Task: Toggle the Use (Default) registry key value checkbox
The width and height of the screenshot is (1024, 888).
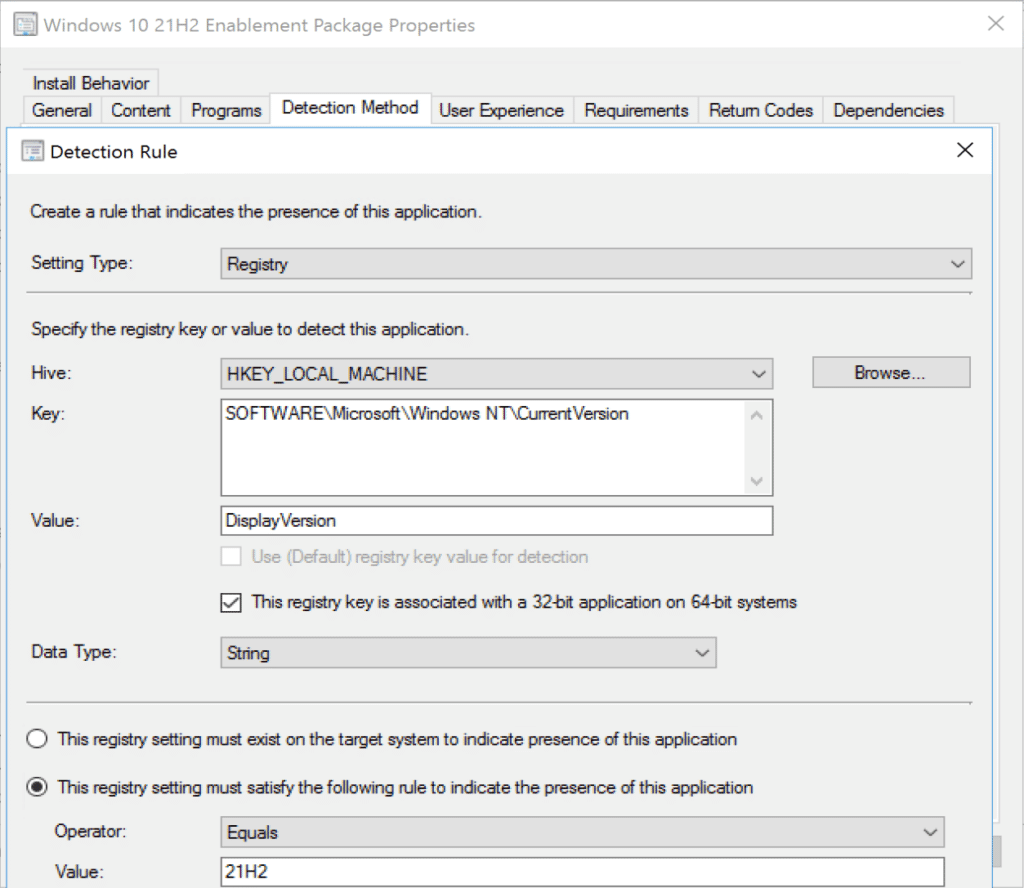Action: [x=231, y=556]
